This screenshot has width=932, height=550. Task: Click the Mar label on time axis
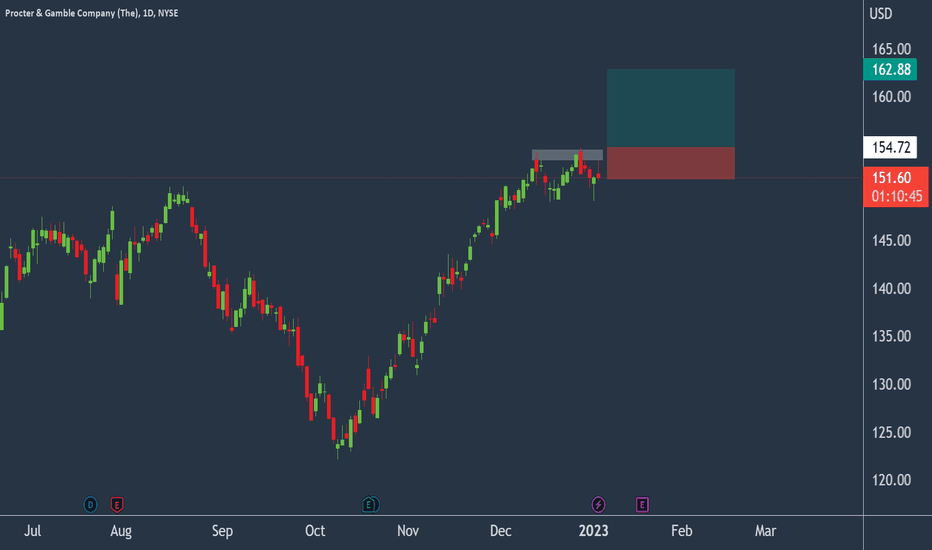765,530
